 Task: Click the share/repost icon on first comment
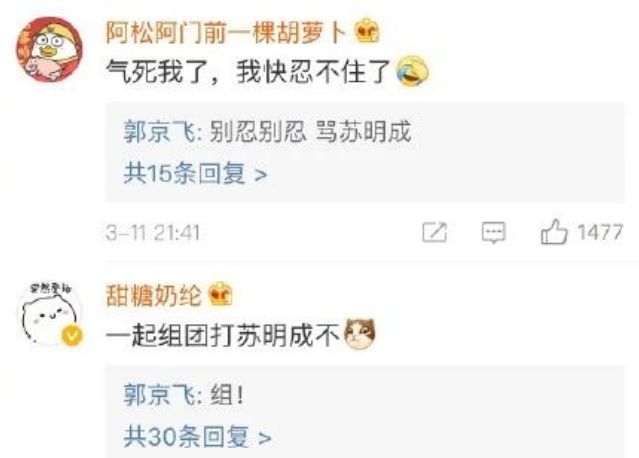434,232
